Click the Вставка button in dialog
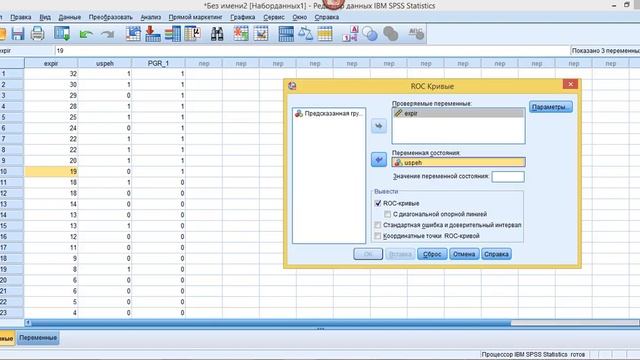 pos(400,254)
